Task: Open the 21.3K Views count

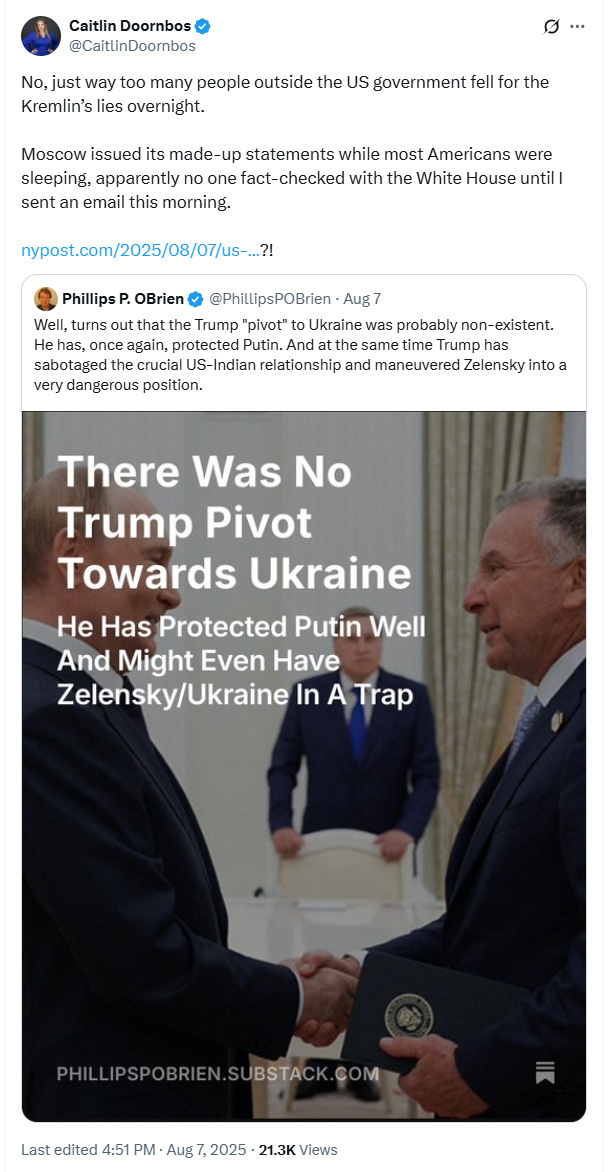Action: tap(298, 1150)
